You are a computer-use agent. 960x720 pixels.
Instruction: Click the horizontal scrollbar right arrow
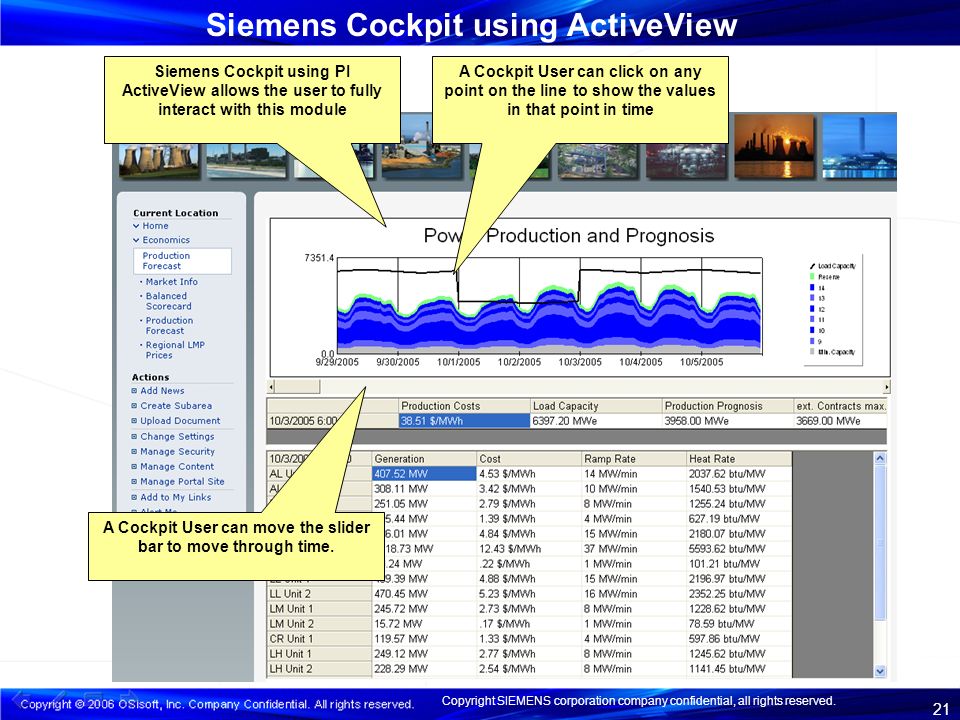[887, 387]
